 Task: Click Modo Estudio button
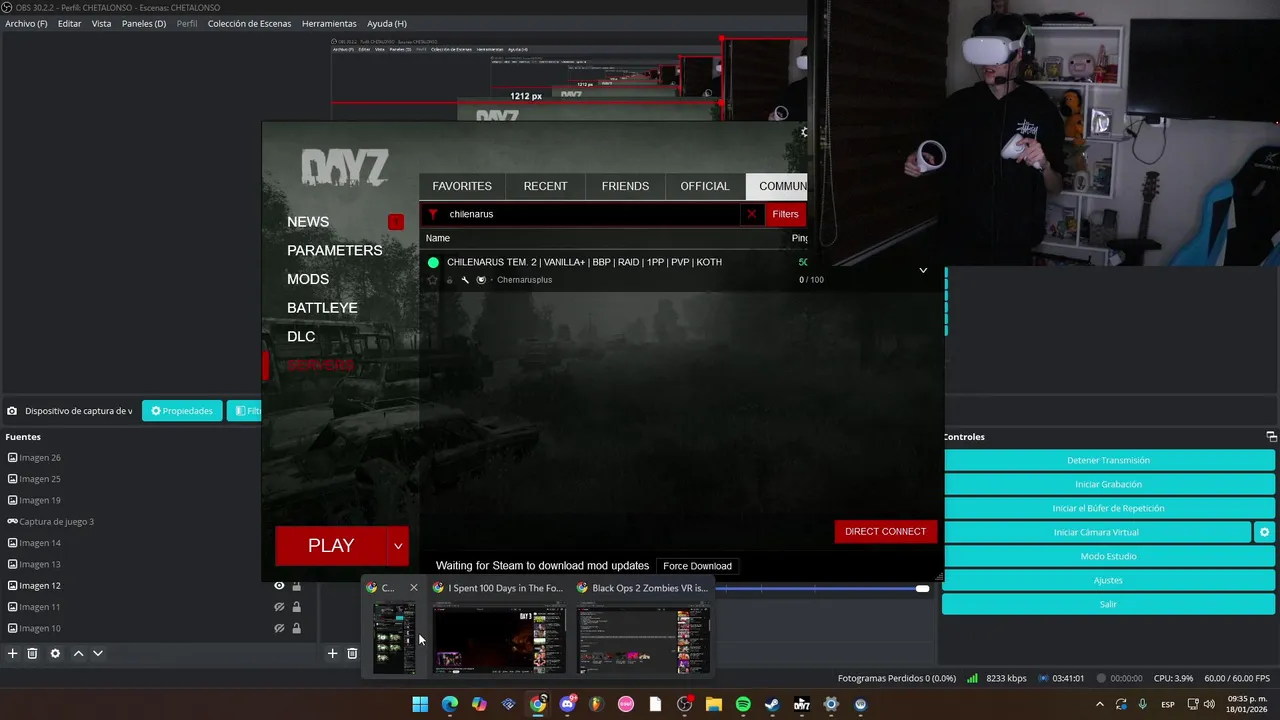pyautogui.click(x=1108, y=556)
